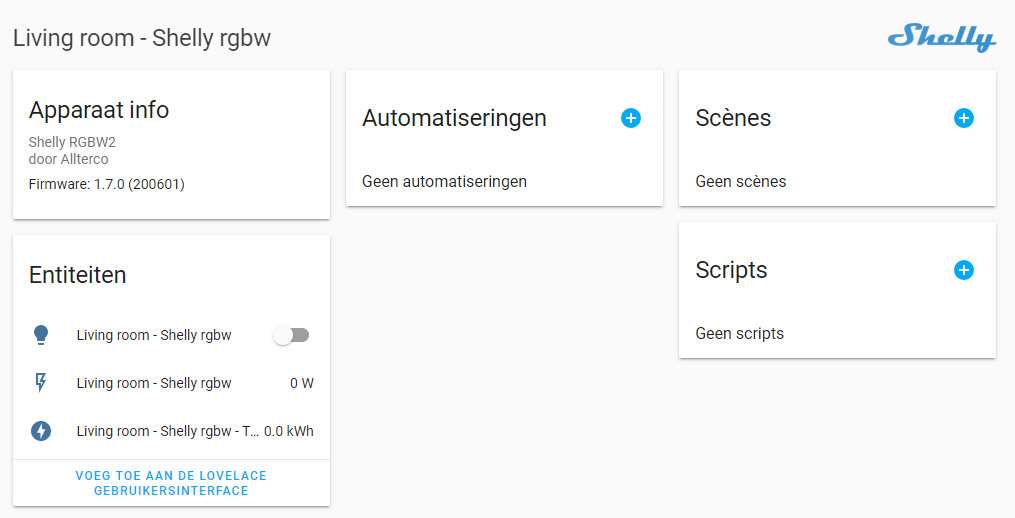This screenshot has height=518, width=1015.
Task: Click the power flash sensor icon
Action: coord(41,383)
